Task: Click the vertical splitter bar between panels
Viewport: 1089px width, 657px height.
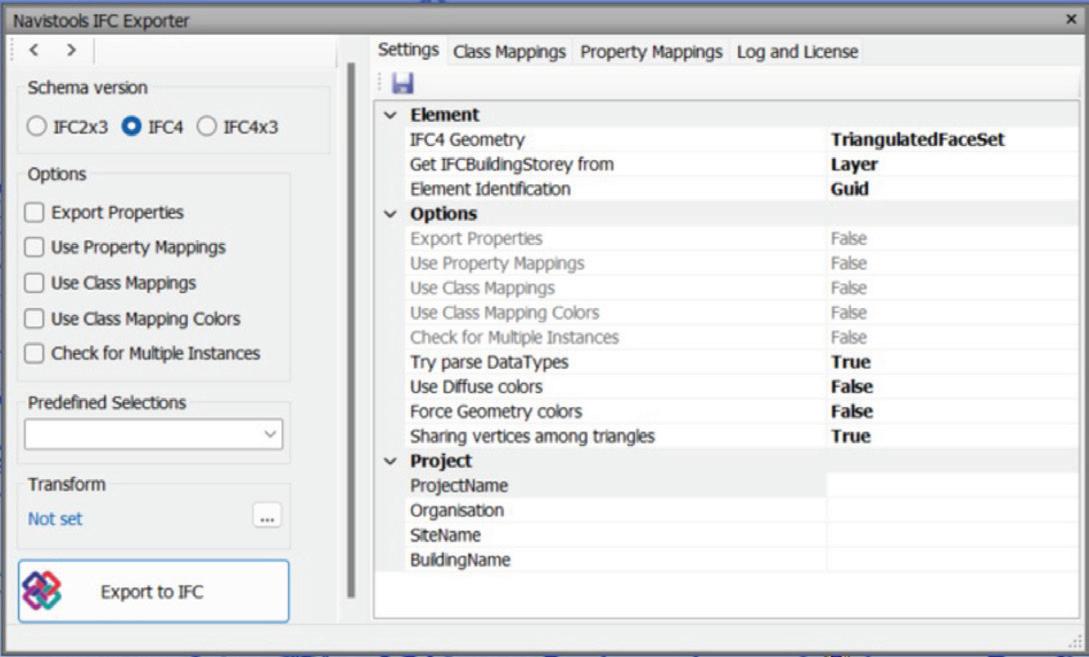Action: coord(351,330)
